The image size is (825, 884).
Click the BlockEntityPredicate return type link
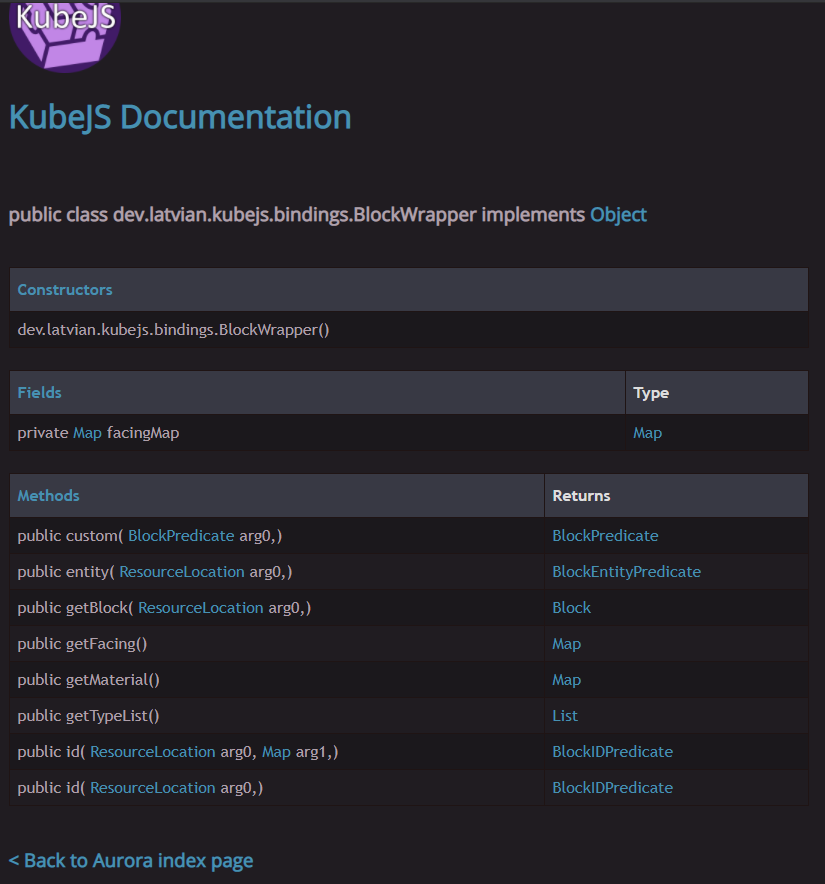click(x=626, y=572)
